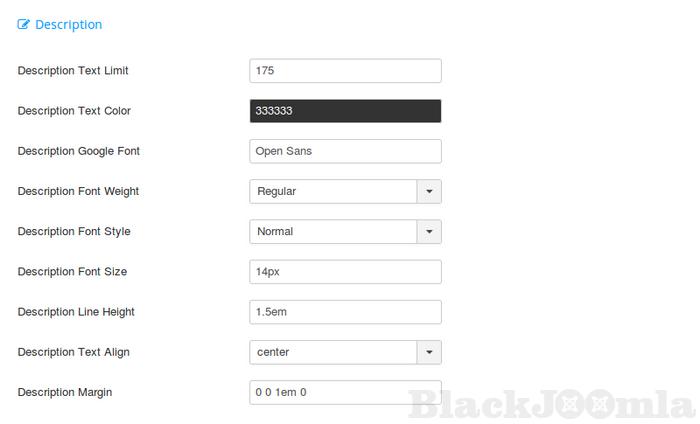
Task: Open the Description Text Align dropdown
Action: tap(333, 352)
